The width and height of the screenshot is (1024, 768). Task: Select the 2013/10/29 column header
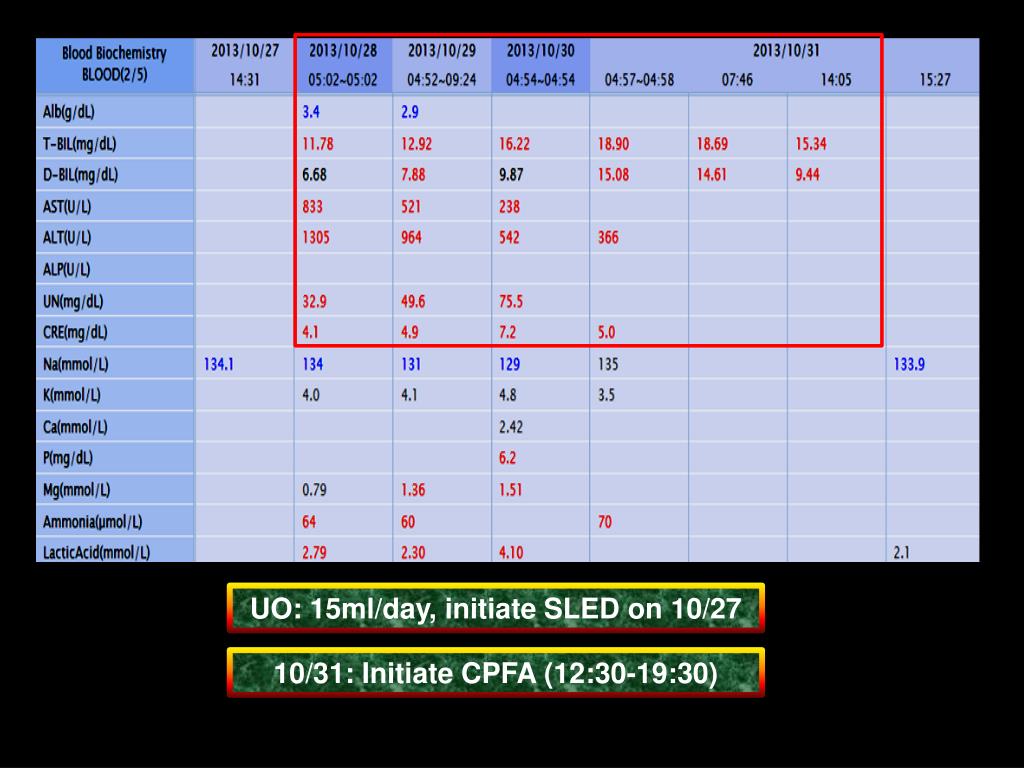pyautogui.click(x=441, y=64)
